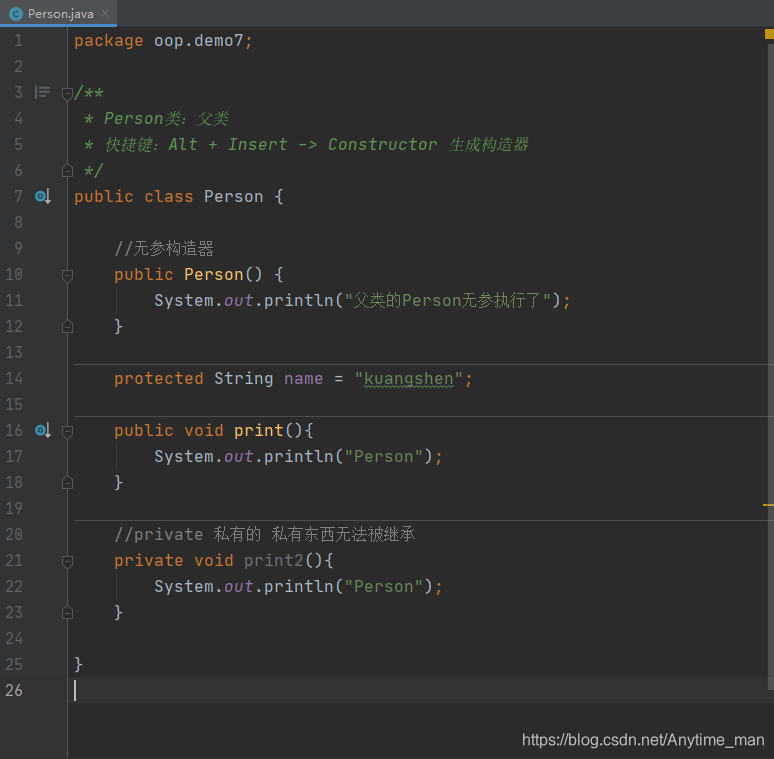Click line number 14 in the gutter

tap(14, 379)
